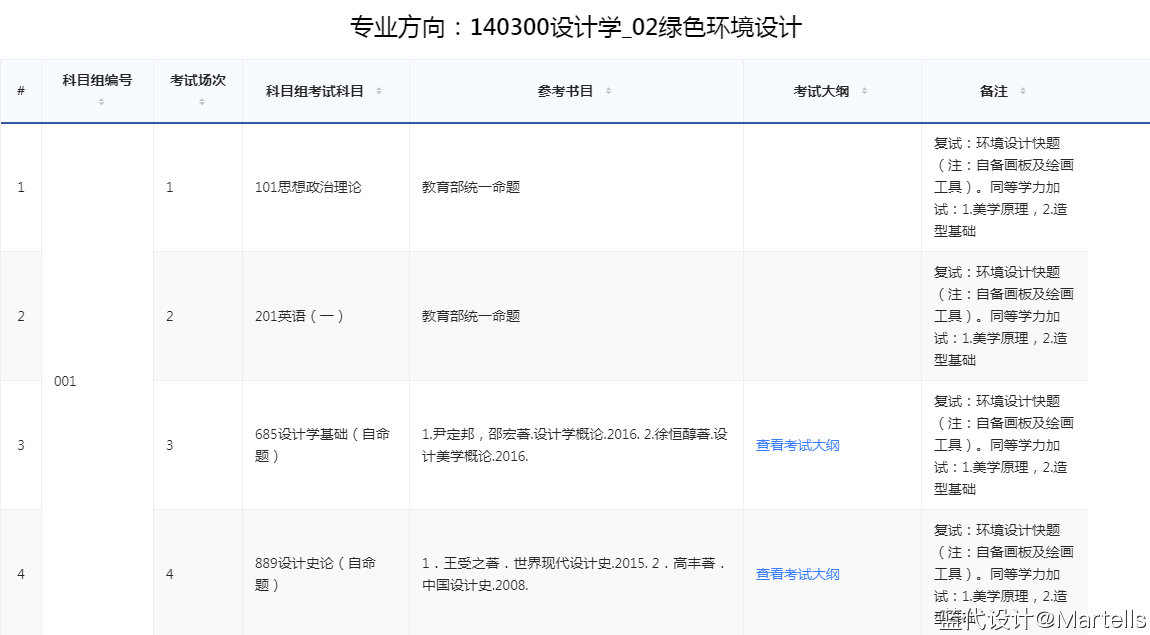1150x635 pixels.
Task: Select the 001 subject group number cell
Action: pyautogui.click(x=65, y=381)
